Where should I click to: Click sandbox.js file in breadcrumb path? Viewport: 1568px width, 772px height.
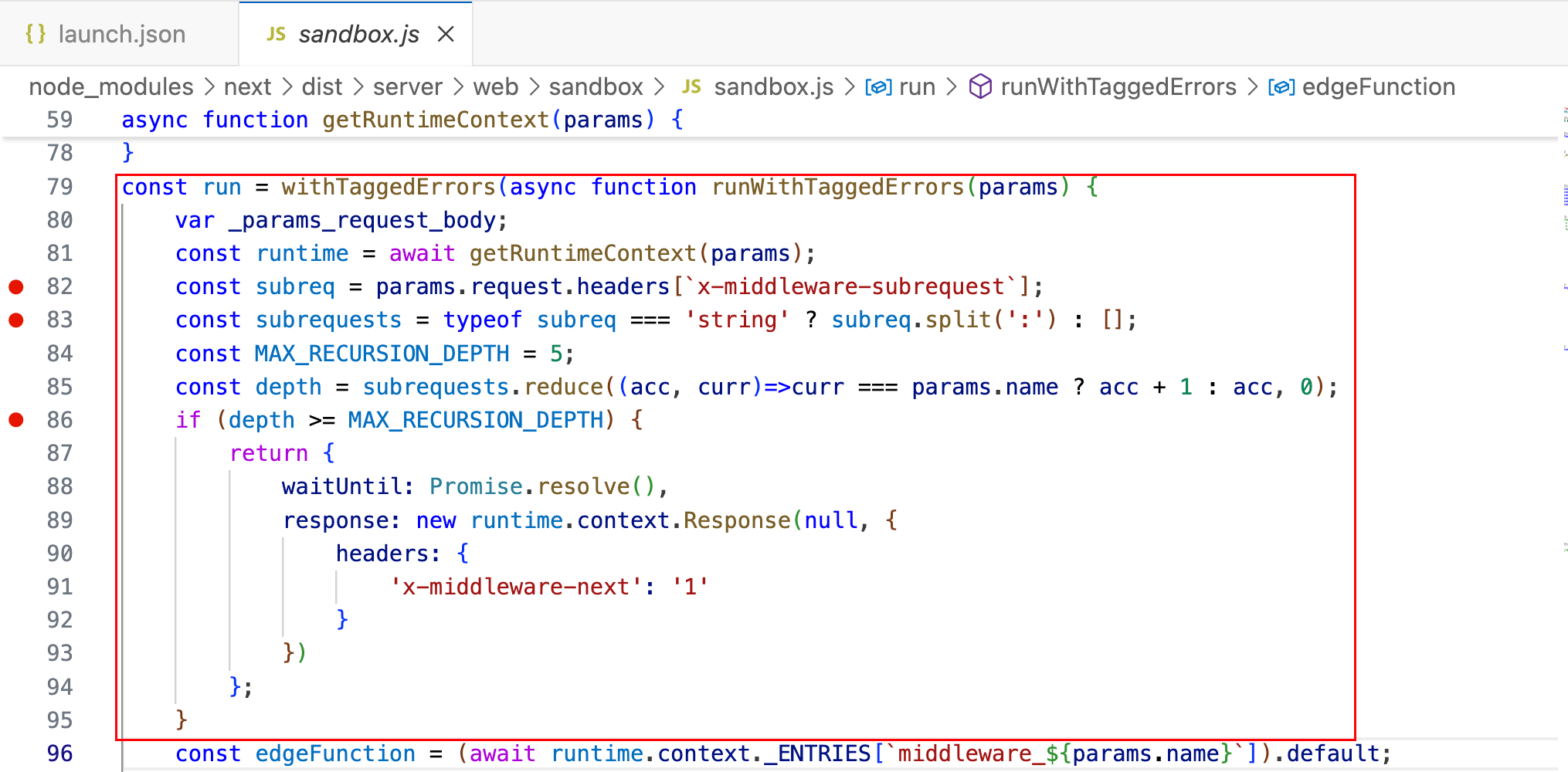(x=773, y=86)
